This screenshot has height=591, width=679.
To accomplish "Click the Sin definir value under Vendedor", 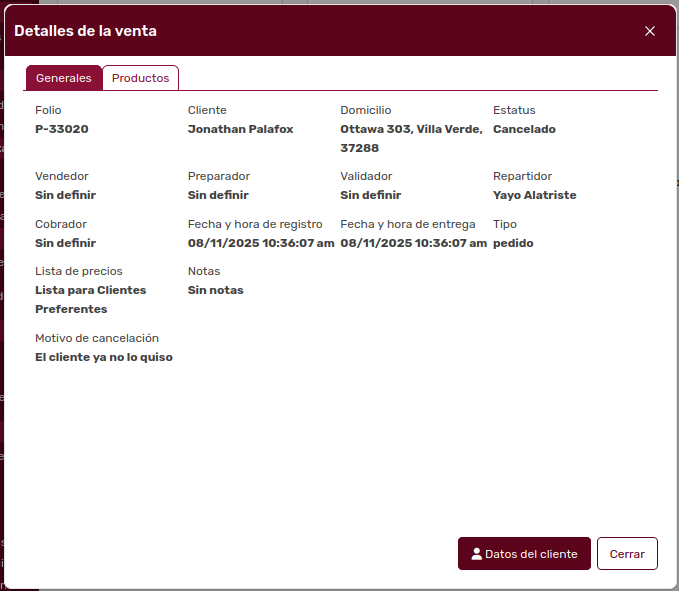I will 65,195.
